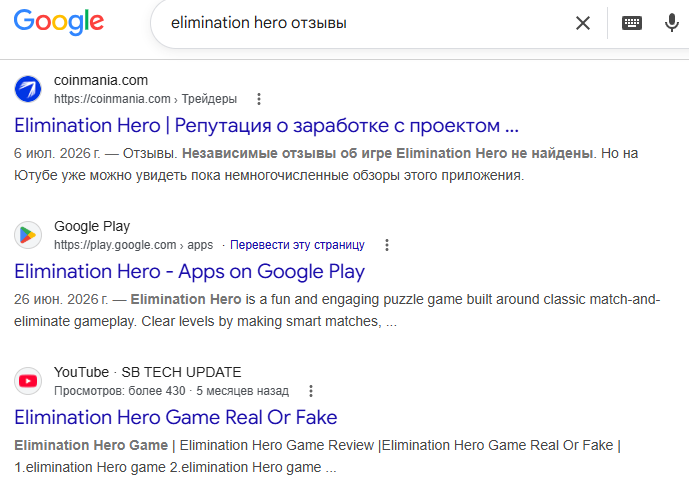Image resolution: width=689 pixels, height=489 pixels.
Task: Click https://play.google.com › apps breadcrumb
Action: 133,245
